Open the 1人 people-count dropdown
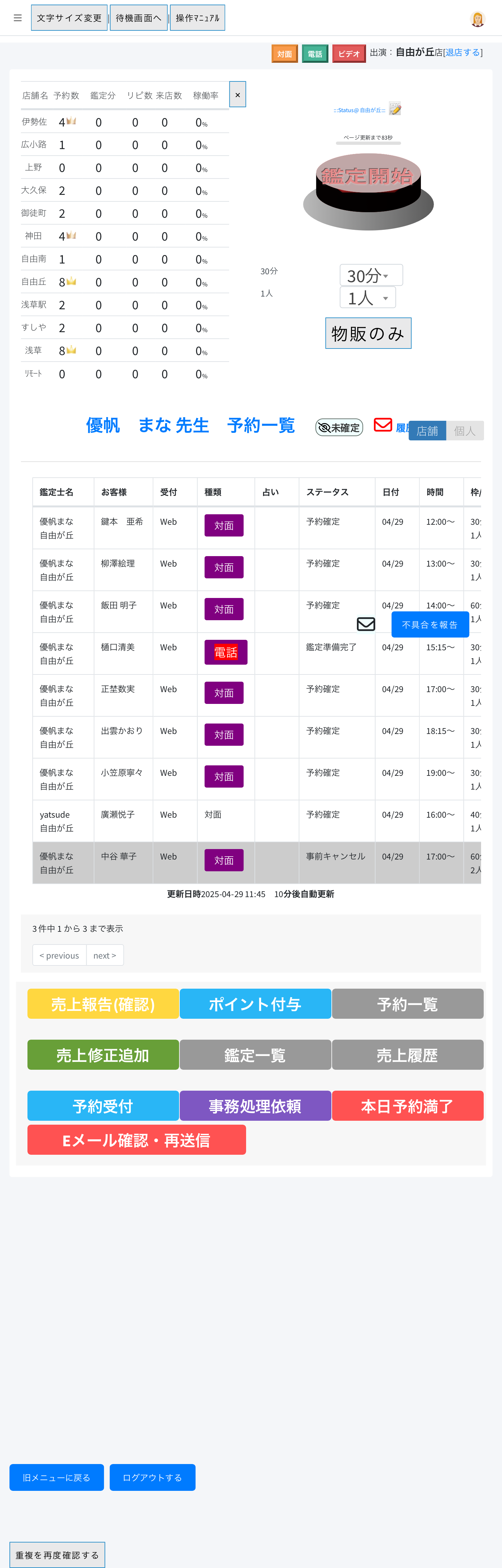This screenshot has width=502, height=1568. [368, 298]
